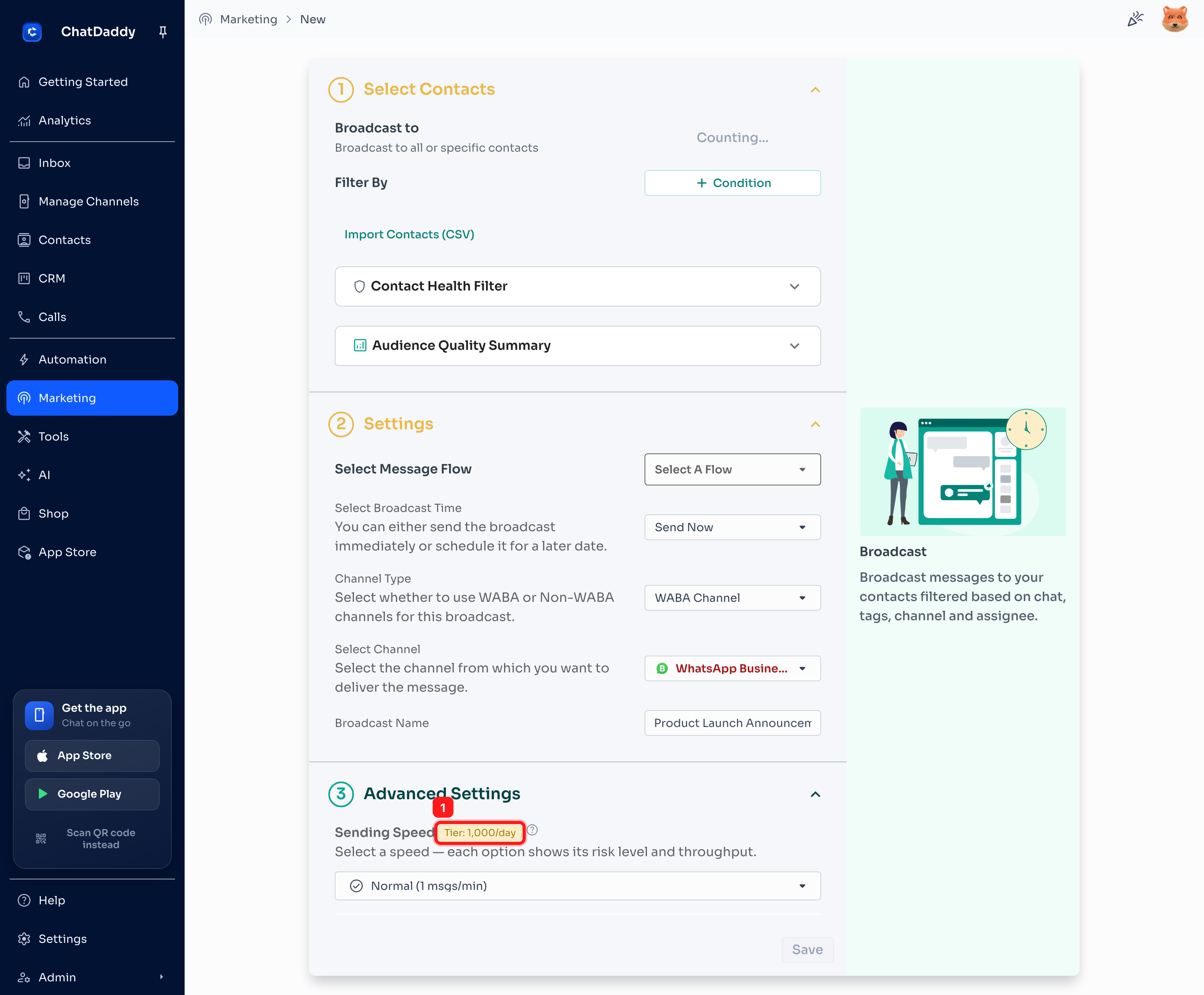Image resolution: width=1204 pixels, height=995 pixels.
Task: Click Import Contacts (CSV) link
Action: 409,234
